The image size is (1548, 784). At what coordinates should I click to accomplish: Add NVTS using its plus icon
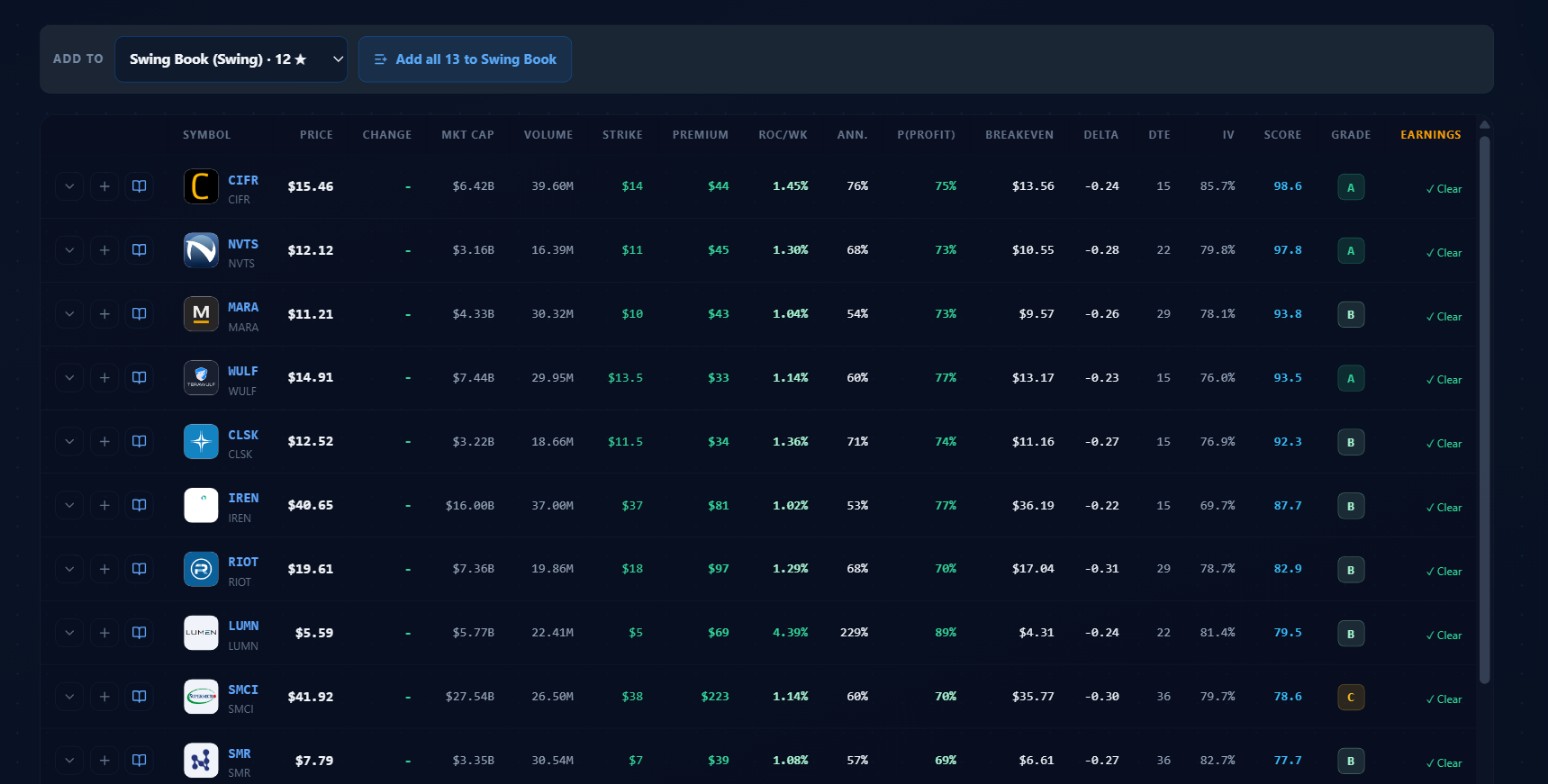tap(104, 250)
